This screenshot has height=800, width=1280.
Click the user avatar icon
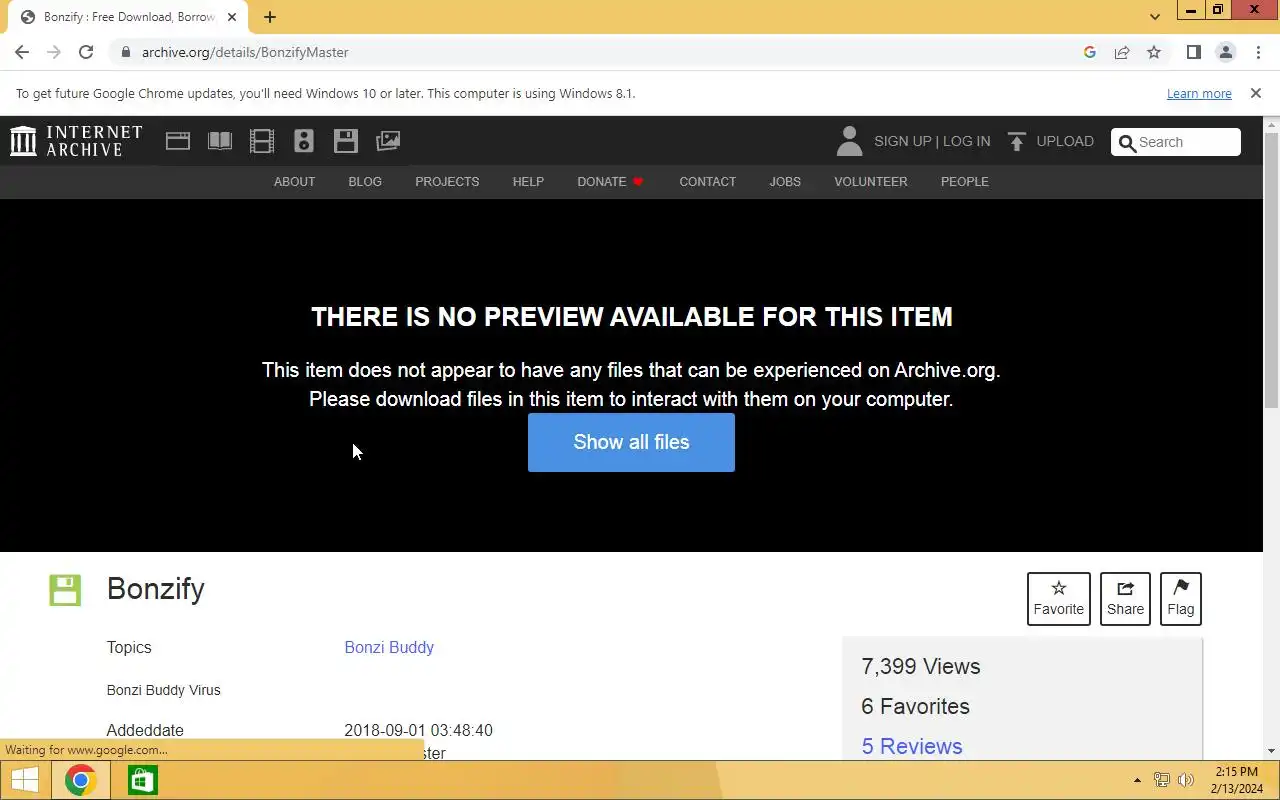[x=849, y=141]
